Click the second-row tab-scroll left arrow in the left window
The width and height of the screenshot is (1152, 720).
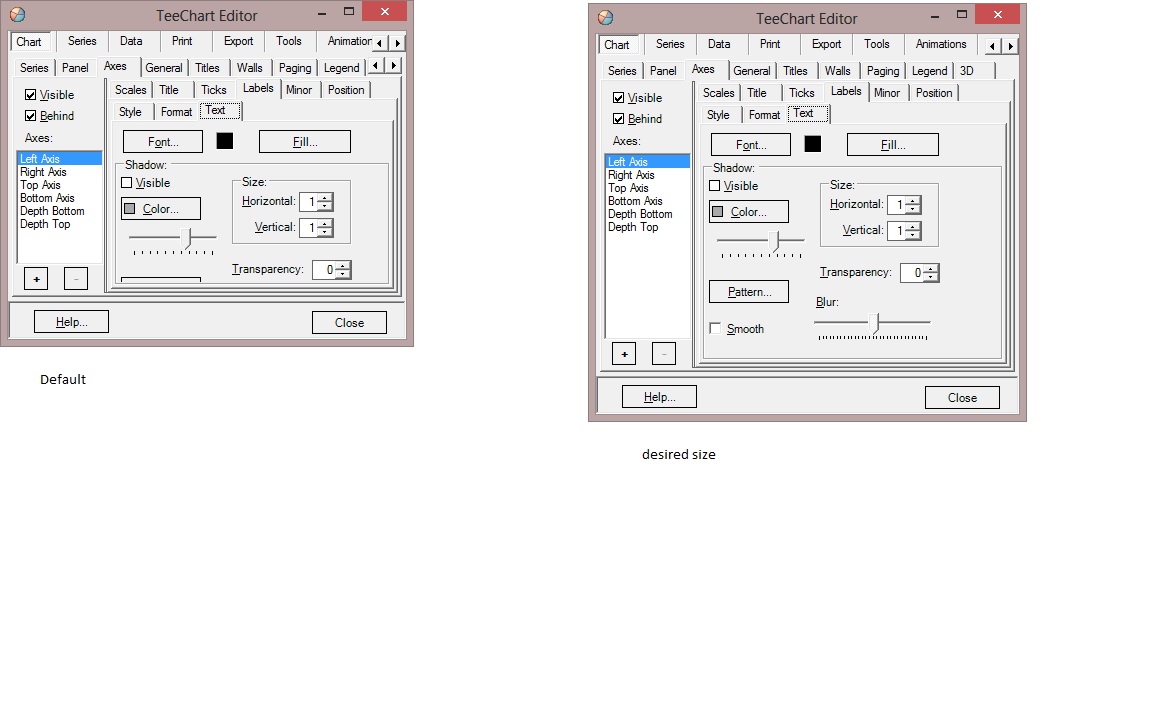click(x=375, y=66)
